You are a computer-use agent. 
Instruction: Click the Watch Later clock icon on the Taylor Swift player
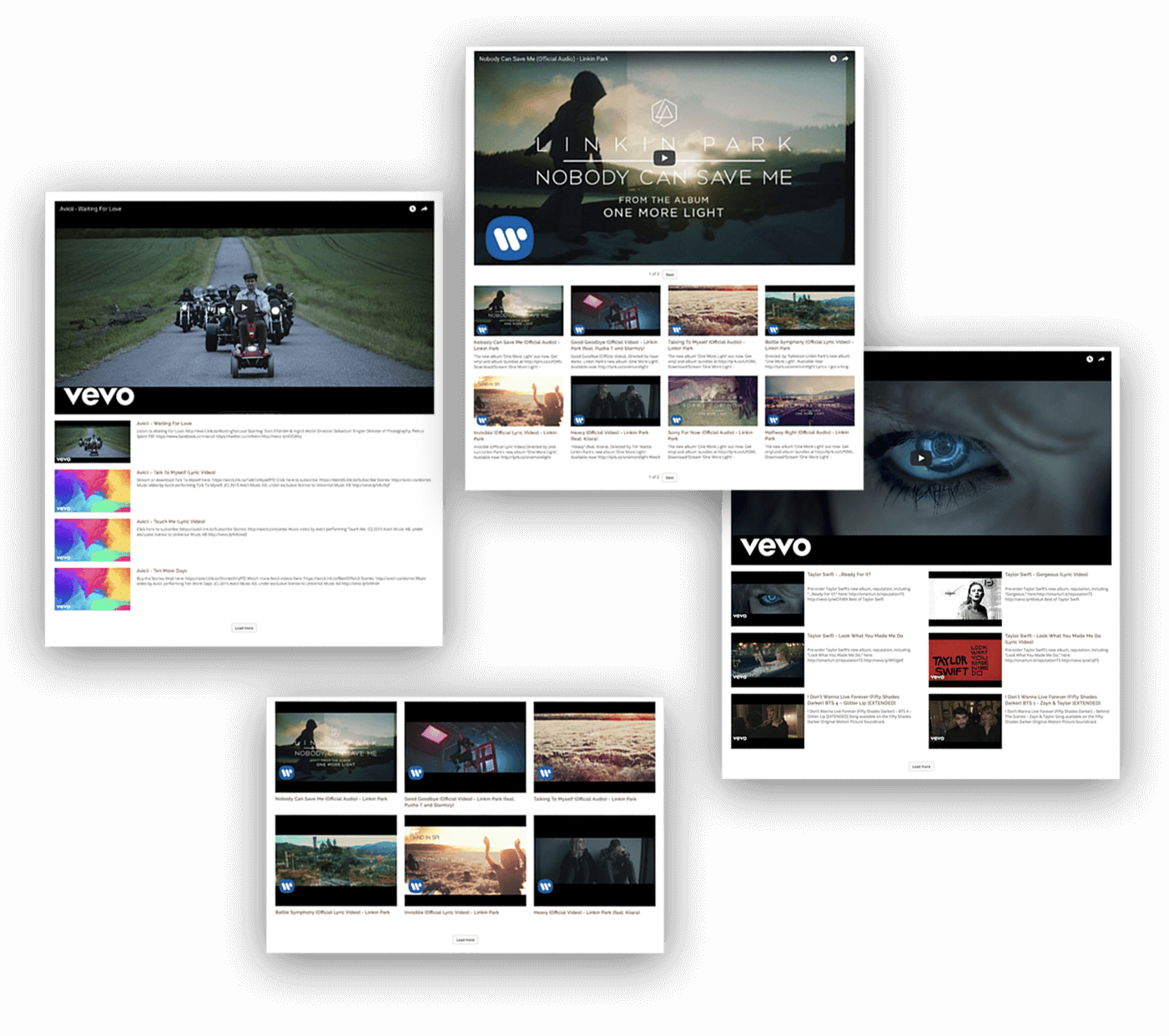1090,359
